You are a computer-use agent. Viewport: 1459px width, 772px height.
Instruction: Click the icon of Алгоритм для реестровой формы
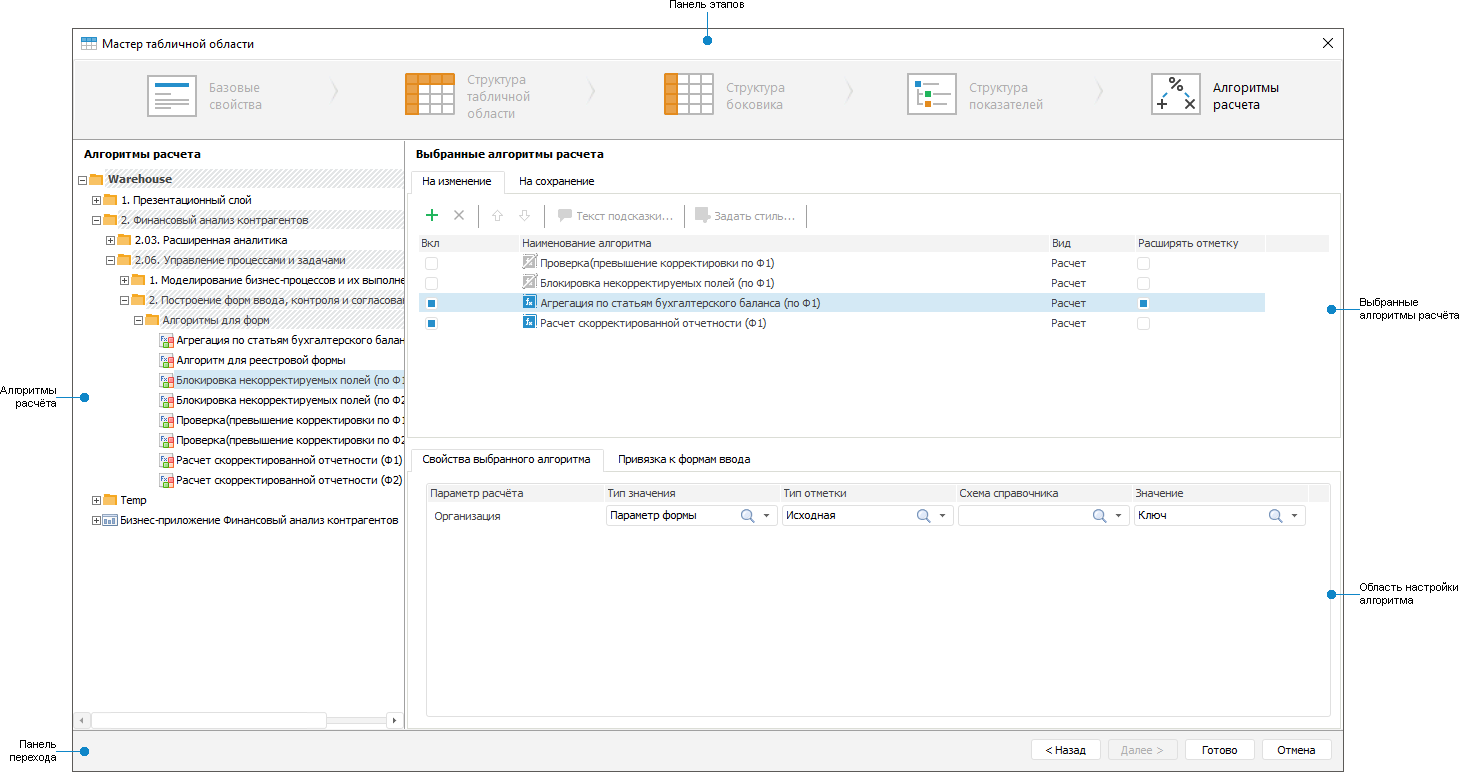coord(167,360)
